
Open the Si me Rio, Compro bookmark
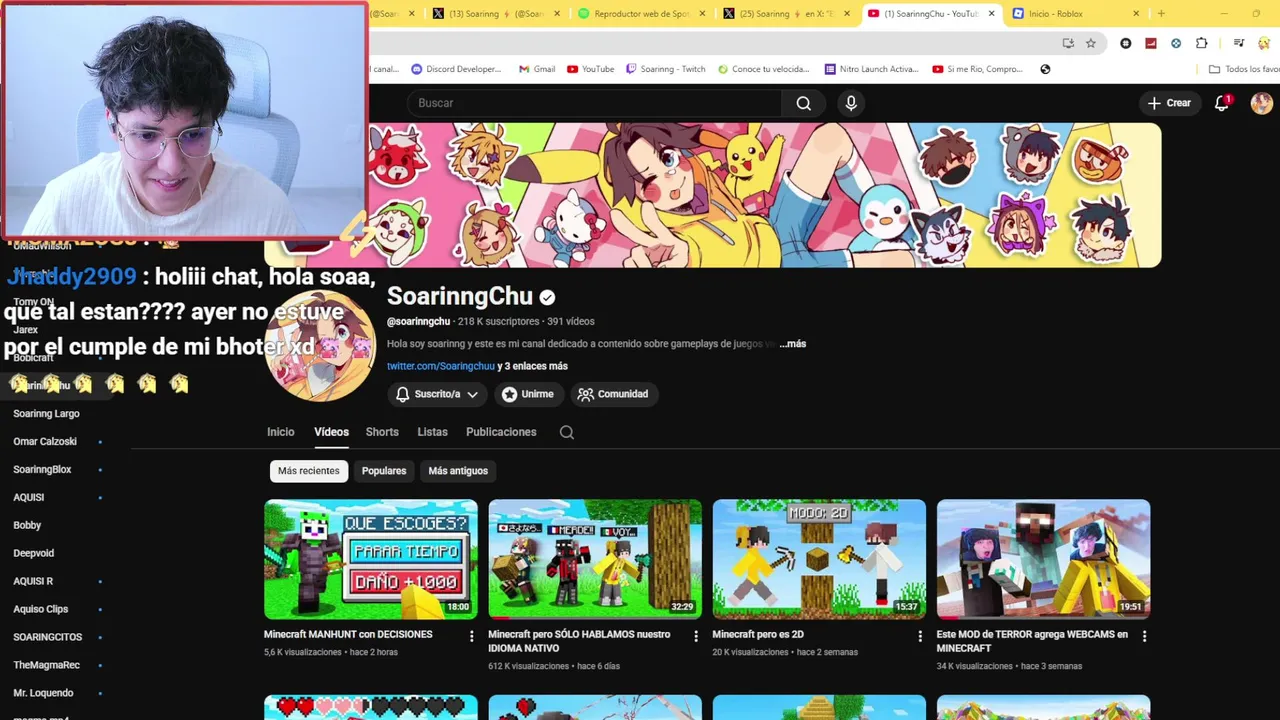[977, 69]
